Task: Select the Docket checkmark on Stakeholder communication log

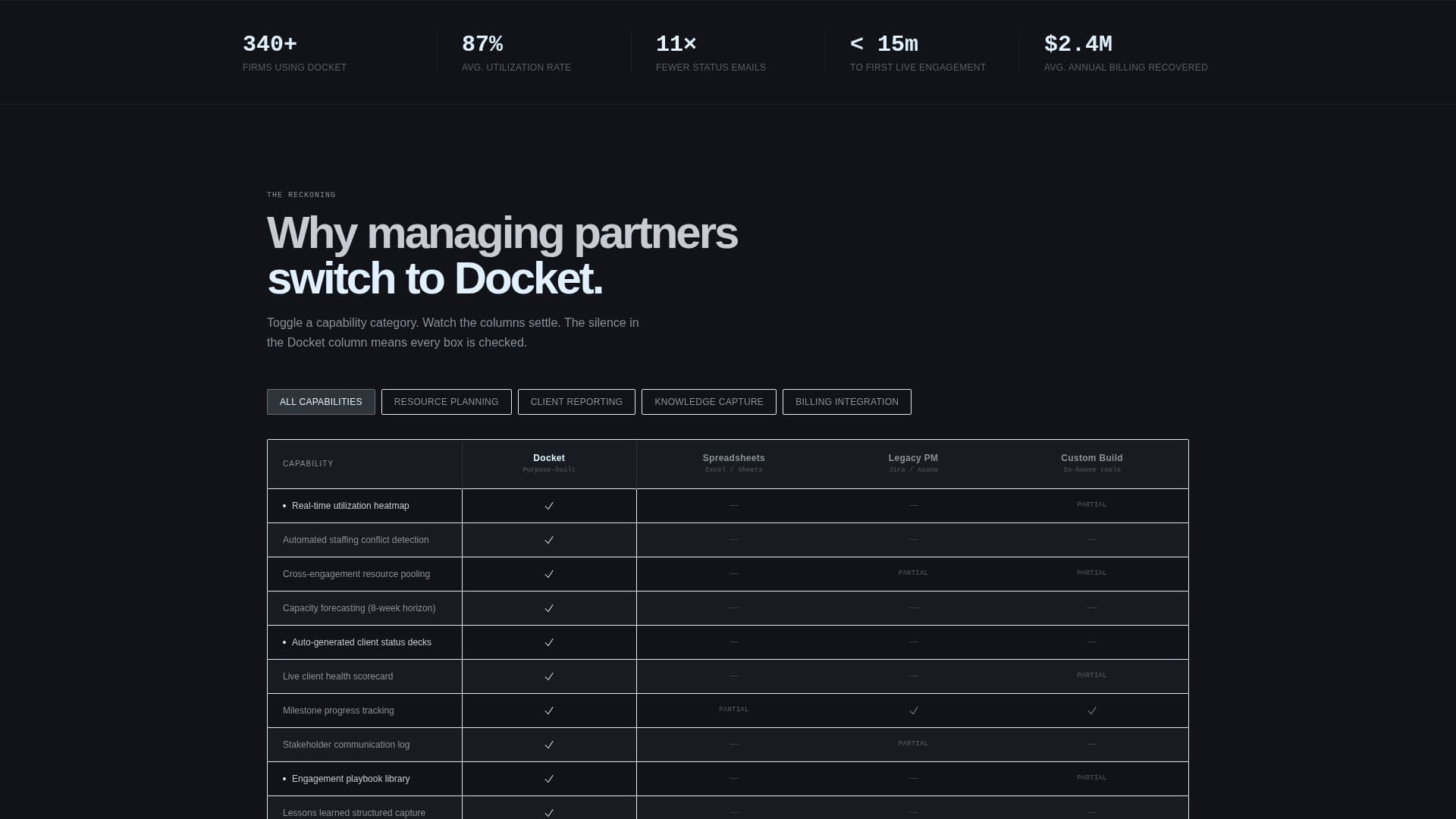Action: pyautogui.click(x=548, y=745)
